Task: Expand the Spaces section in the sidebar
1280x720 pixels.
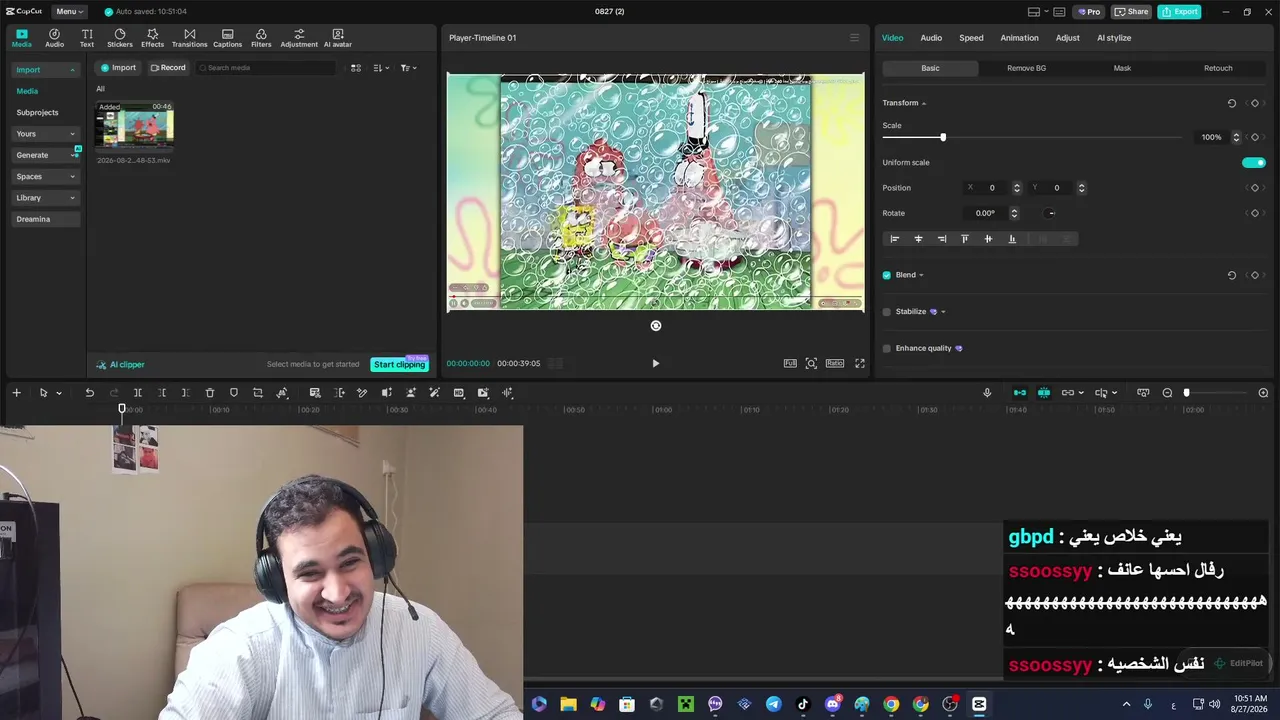Action: point(46,176)
